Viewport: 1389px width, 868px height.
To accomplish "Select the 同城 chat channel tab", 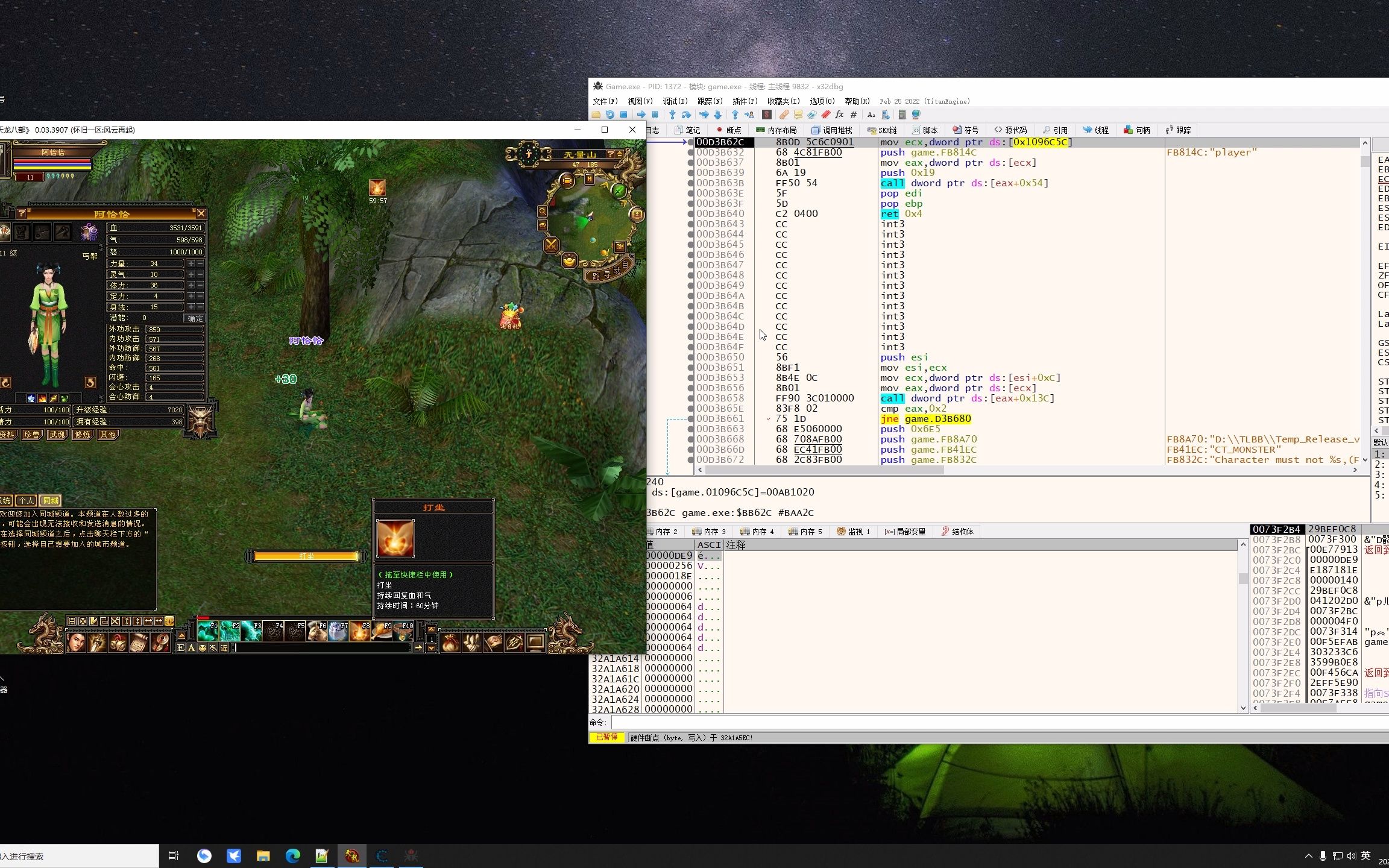I will tap(51, 500).
